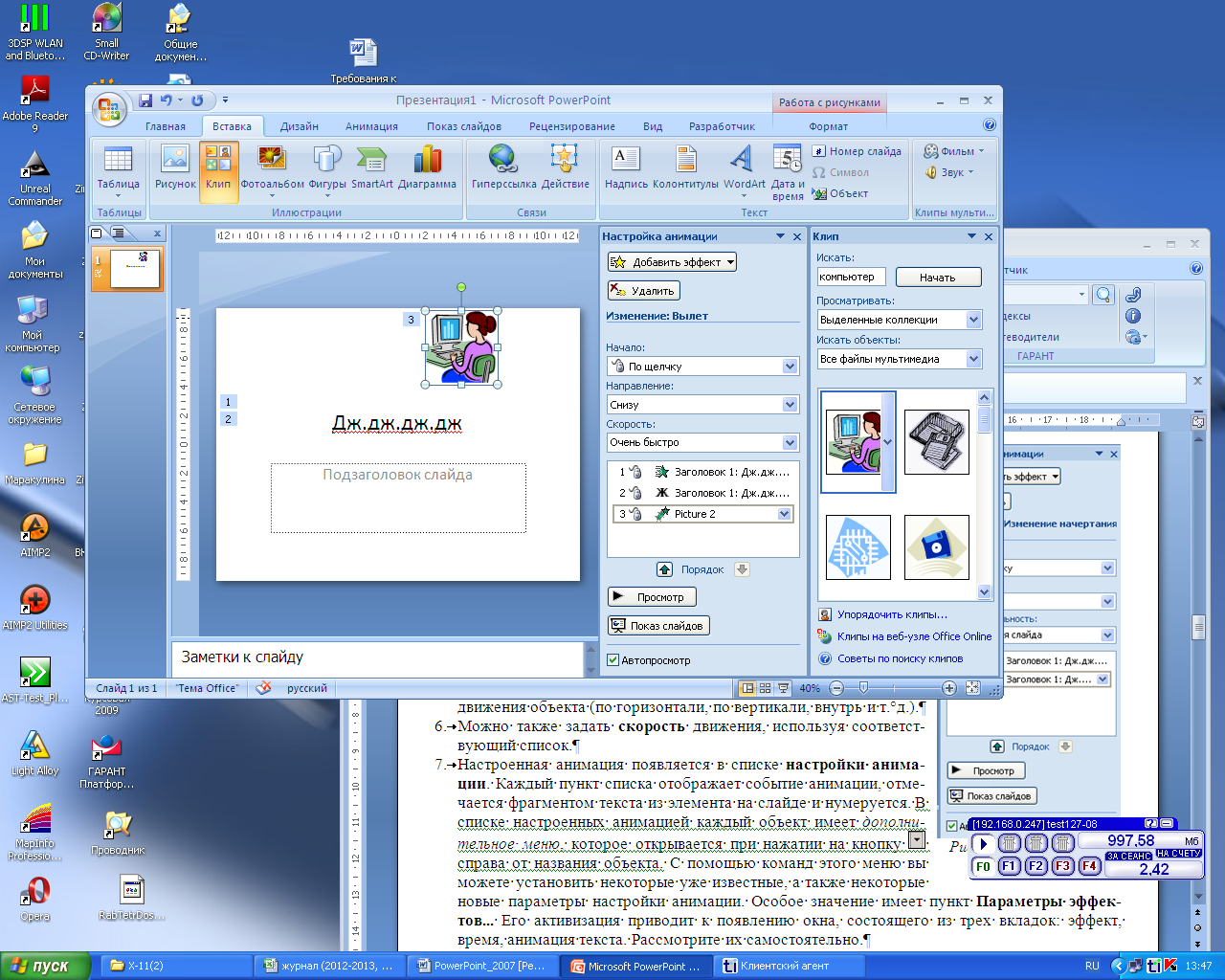Expand the Просматривать collections dropdown
Viewport: 1225px width, 980px height.
click(x=974, y=320)
